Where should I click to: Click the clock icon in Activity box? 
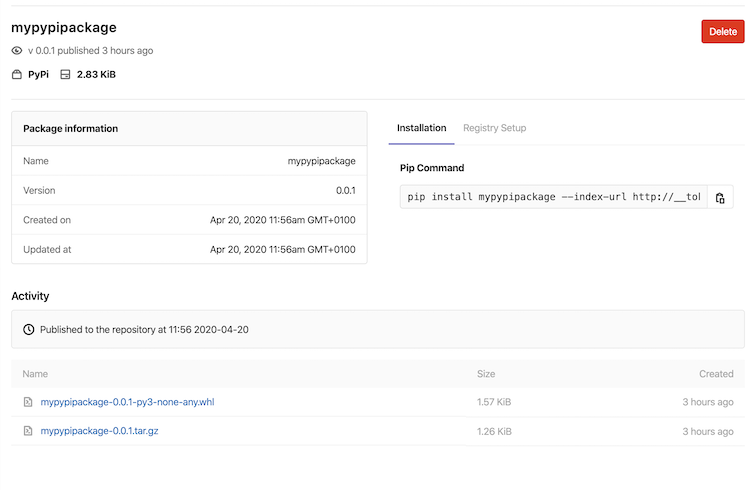point(29,330)
